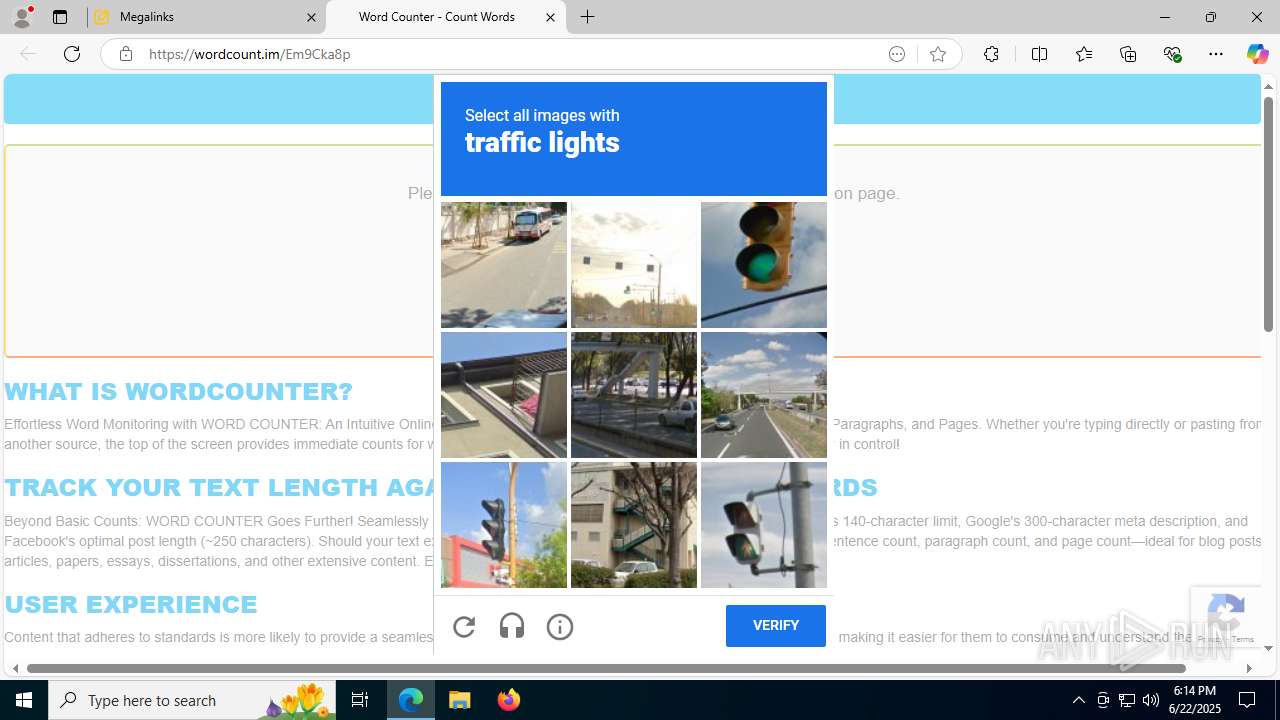Reload the captcha challenge
1280x720 pixels.
click(x=464, y=627)
